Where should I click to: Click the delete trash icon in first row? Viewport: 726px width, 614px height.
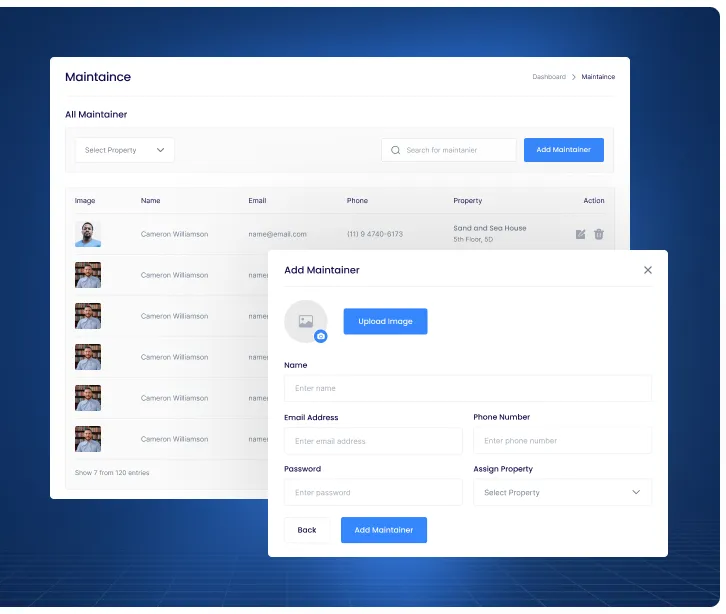599,234
